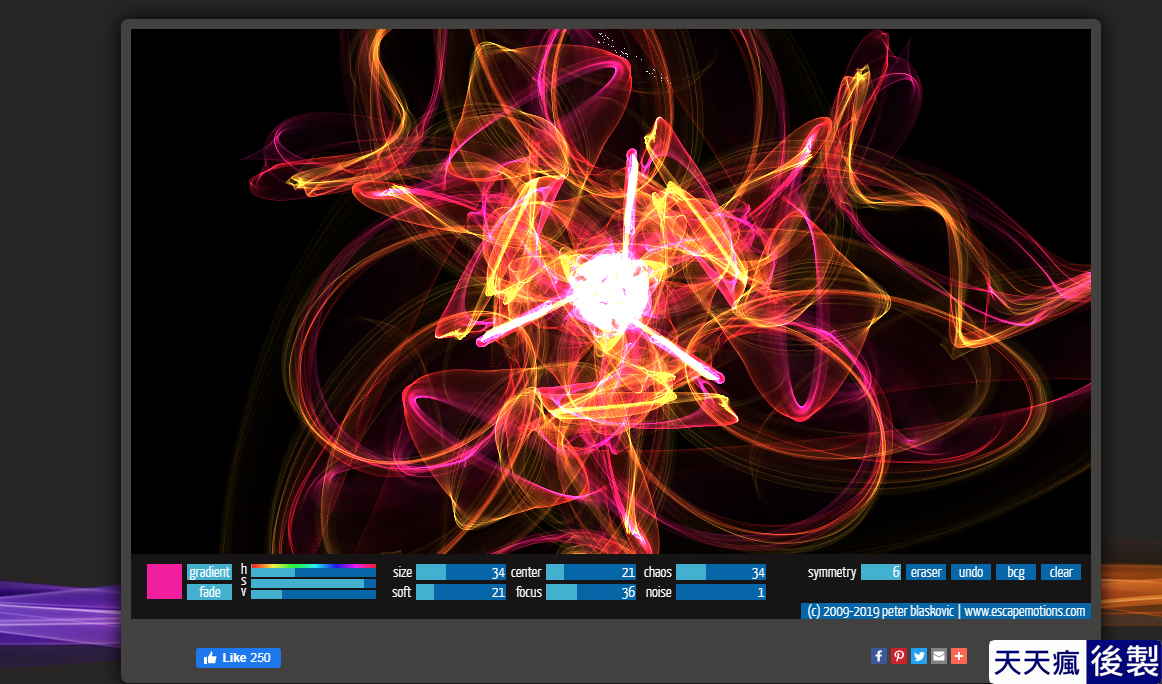1162x684 pixels.
Task: Click the undo button
Action: coord(971,572)
